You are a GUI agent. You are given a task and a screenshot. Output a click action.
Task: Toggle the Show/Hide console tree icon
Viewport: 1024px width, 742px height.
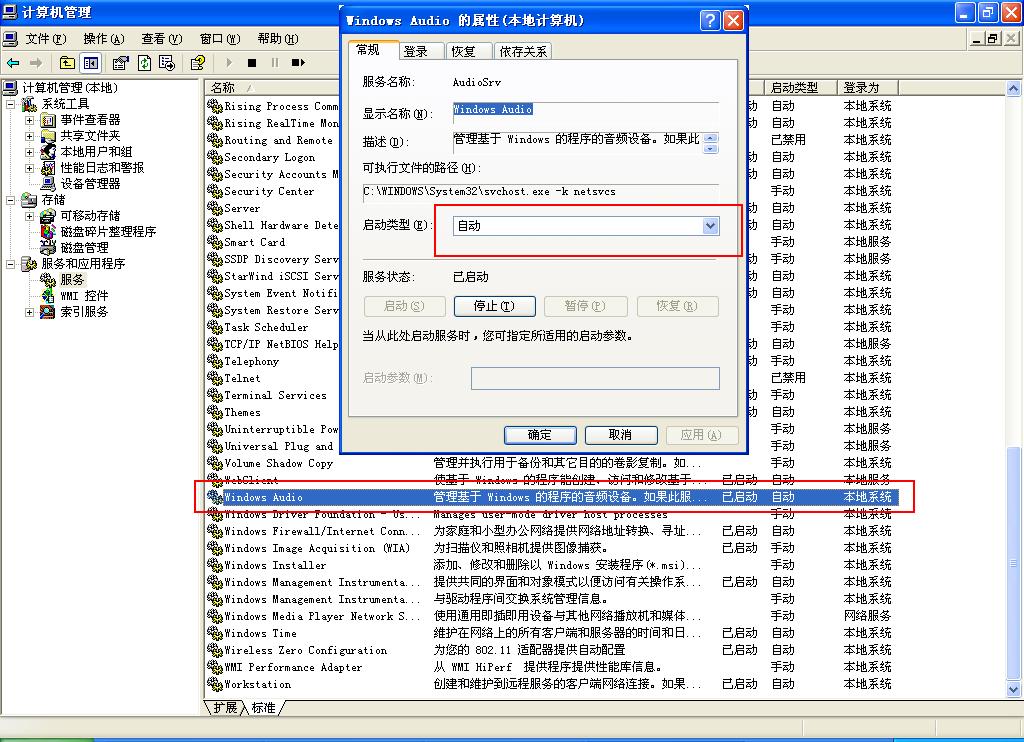pyautogui.click(x=90, y=63)
